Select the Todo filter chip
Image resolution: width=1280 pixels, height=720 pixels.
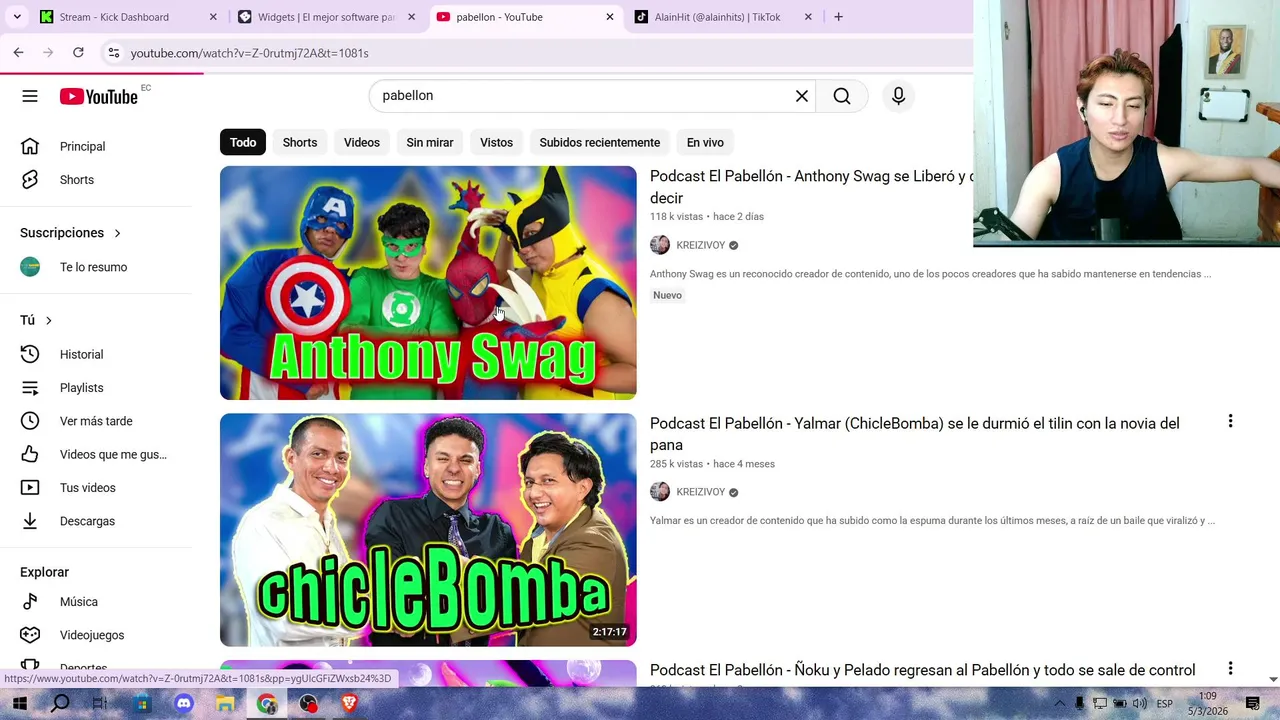pyautogui.click(x=243, y=142)
